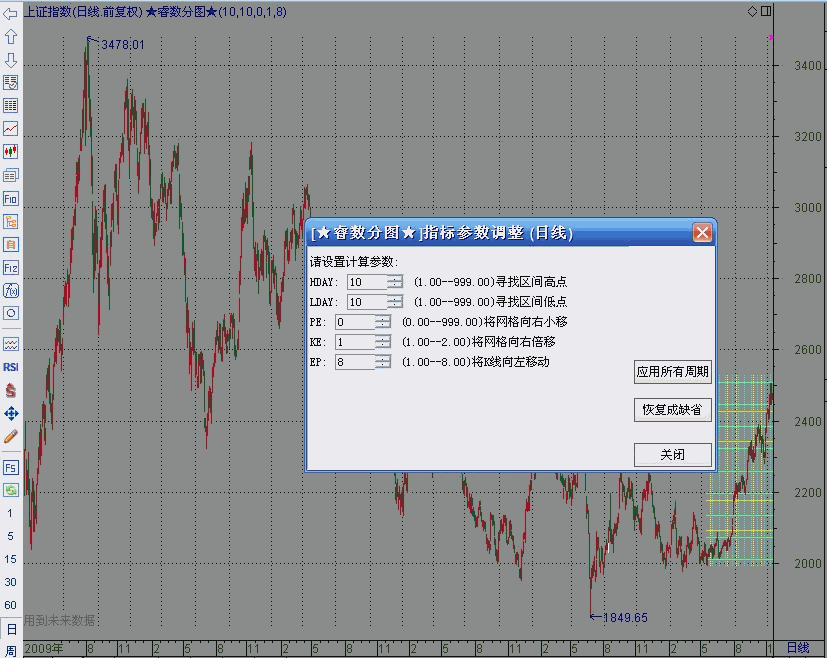
Task: Open the stacked windows list icon
Action: click(11, 175)
